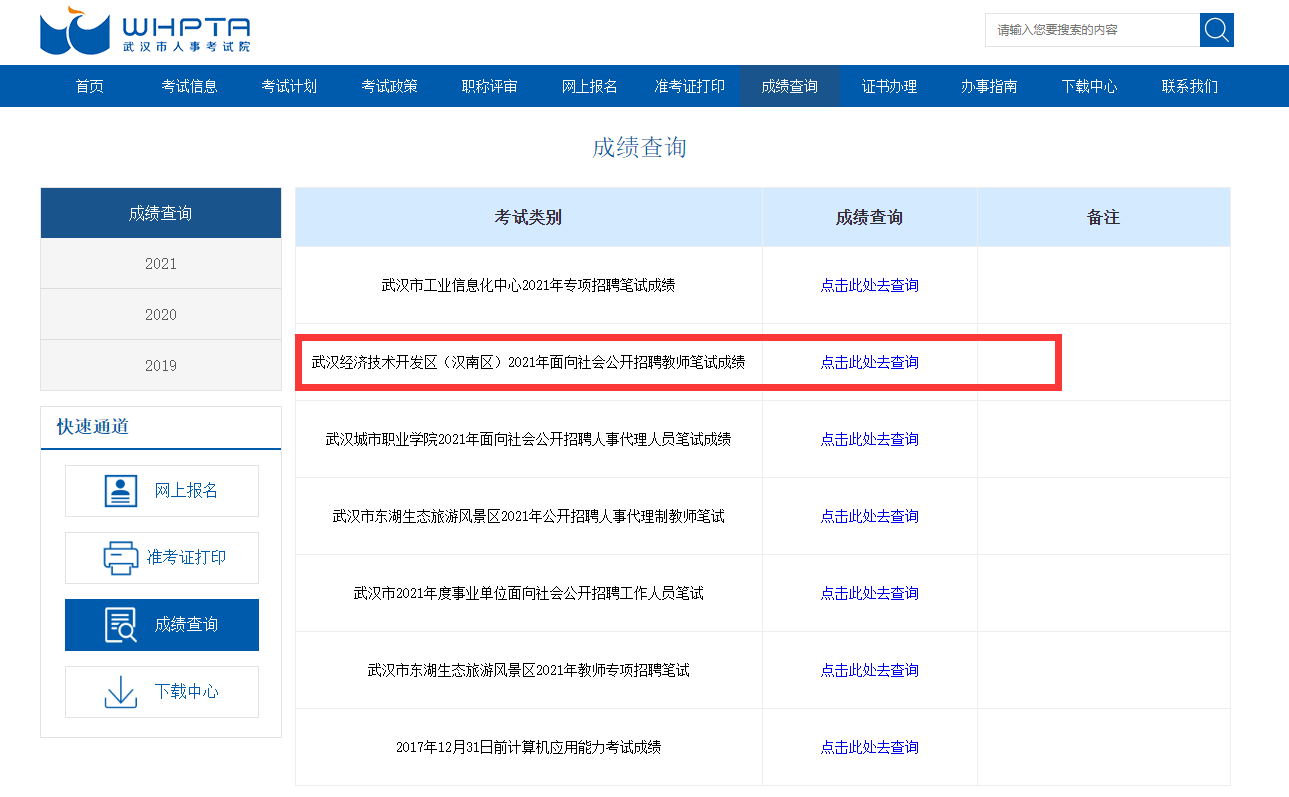Query 计算机应用能力考试 score link

870,747
